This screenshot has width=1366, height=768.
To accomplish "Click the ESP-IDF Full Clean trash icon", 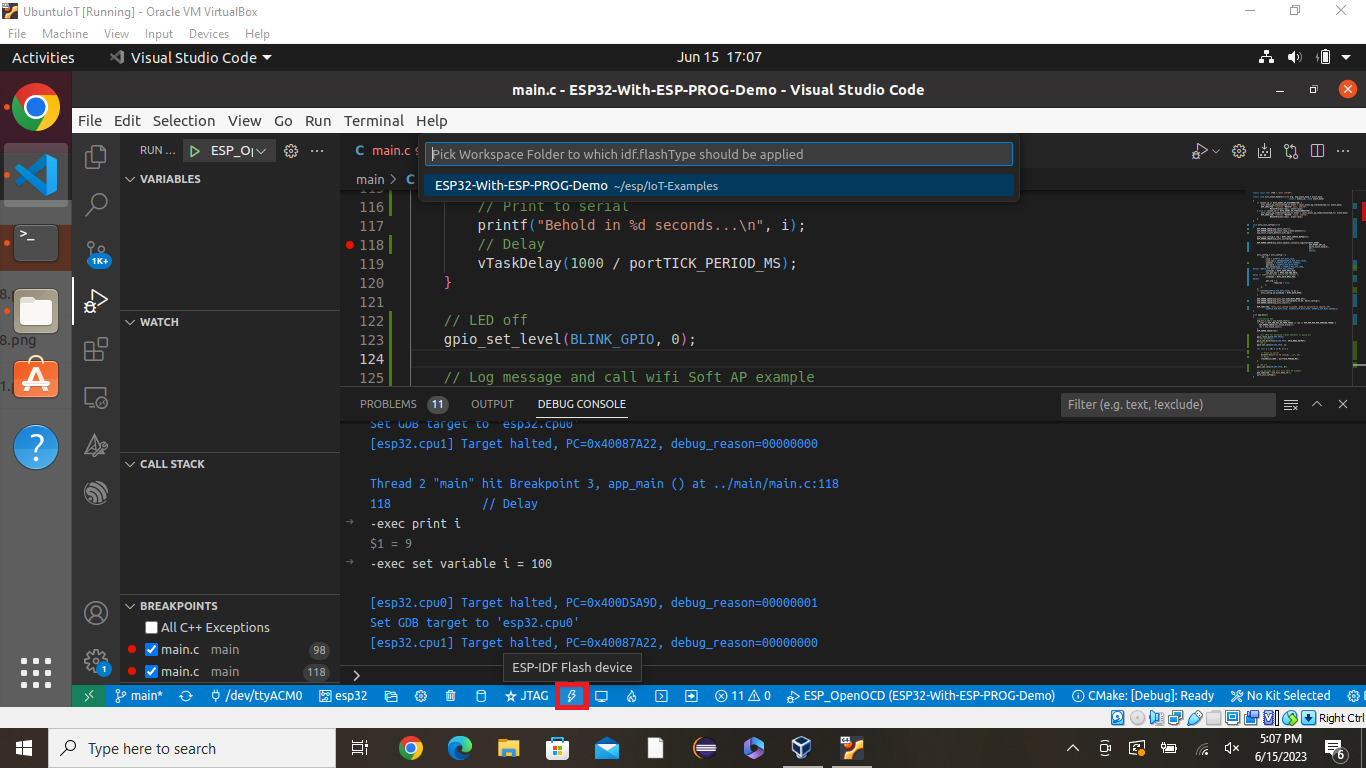I will click(x=450, y=696).
